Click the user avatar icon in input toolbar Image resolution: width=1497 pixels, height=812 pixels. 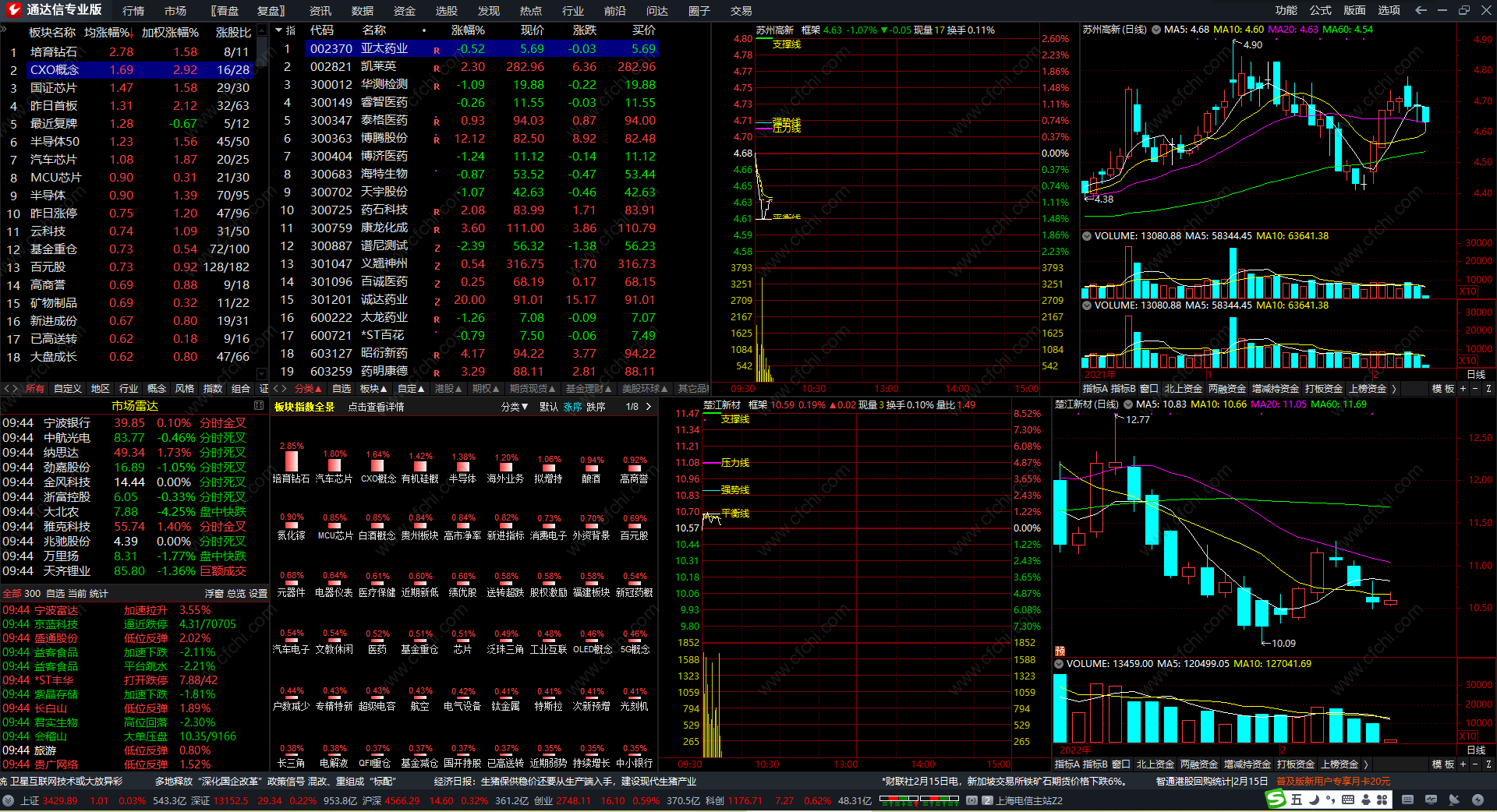(x=1366, y=800)
